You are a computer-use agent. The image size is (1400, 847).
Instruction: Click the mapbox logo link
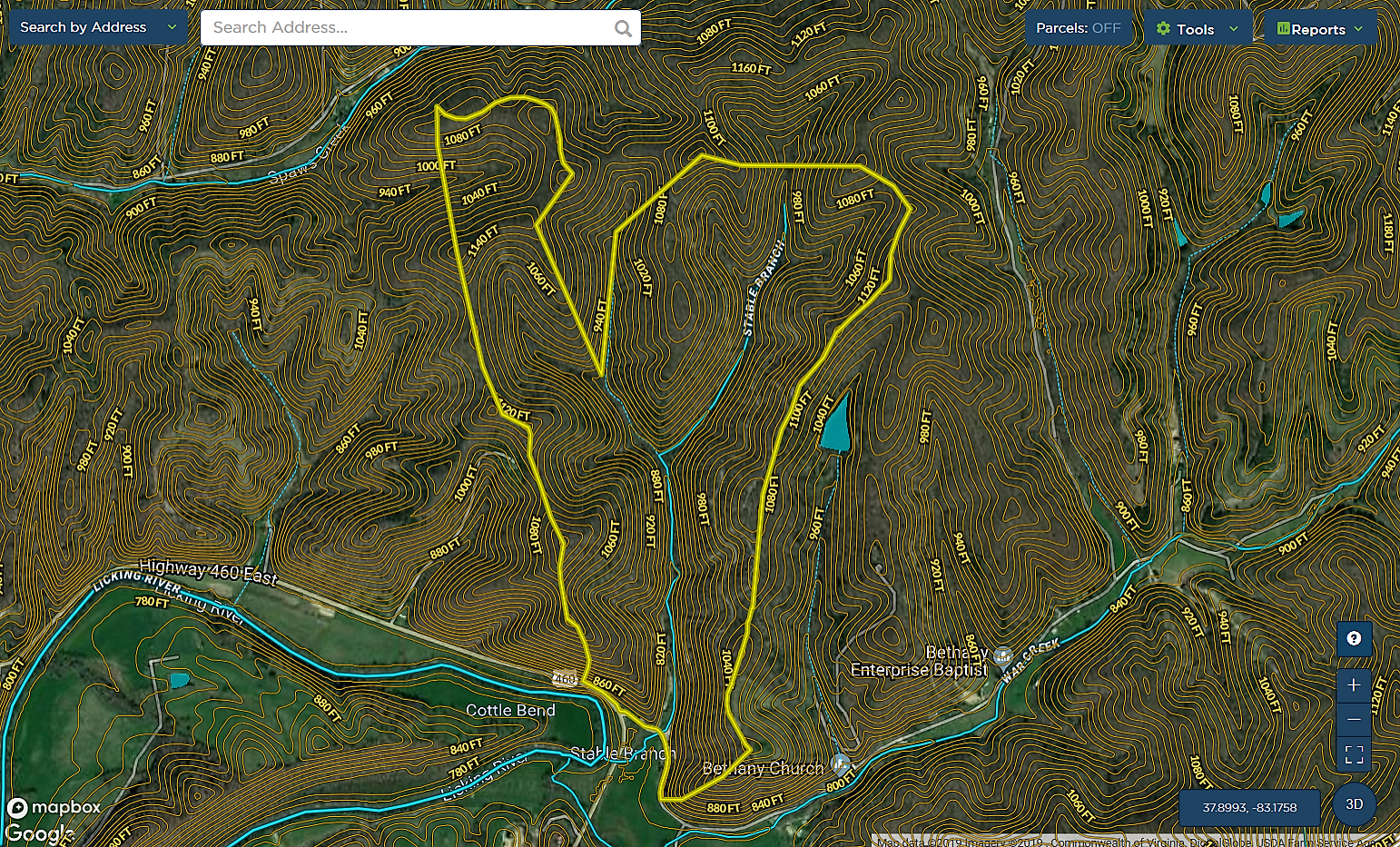pos(54,807)
